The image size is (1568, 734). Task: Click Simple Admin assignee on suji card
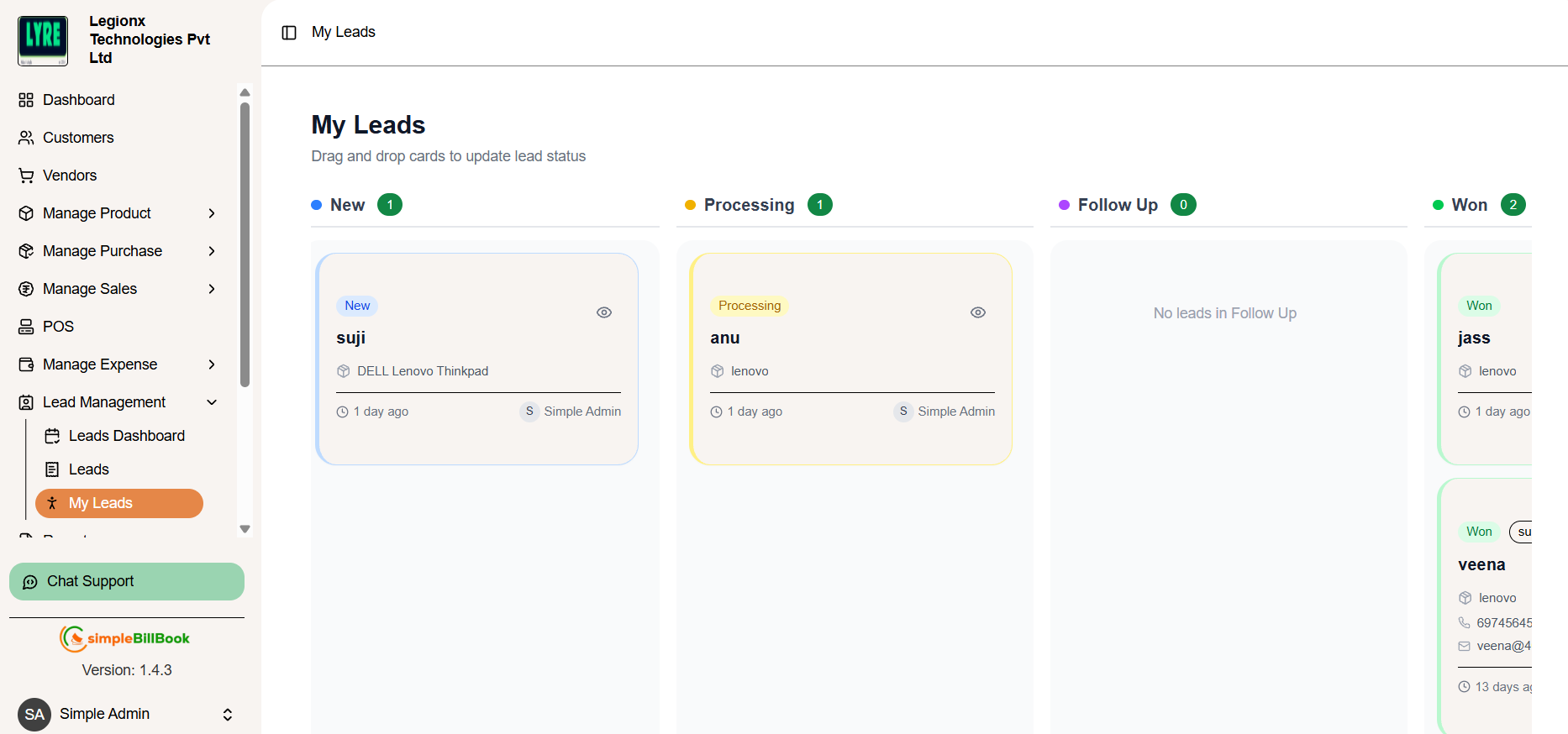[x=571, y=412]
